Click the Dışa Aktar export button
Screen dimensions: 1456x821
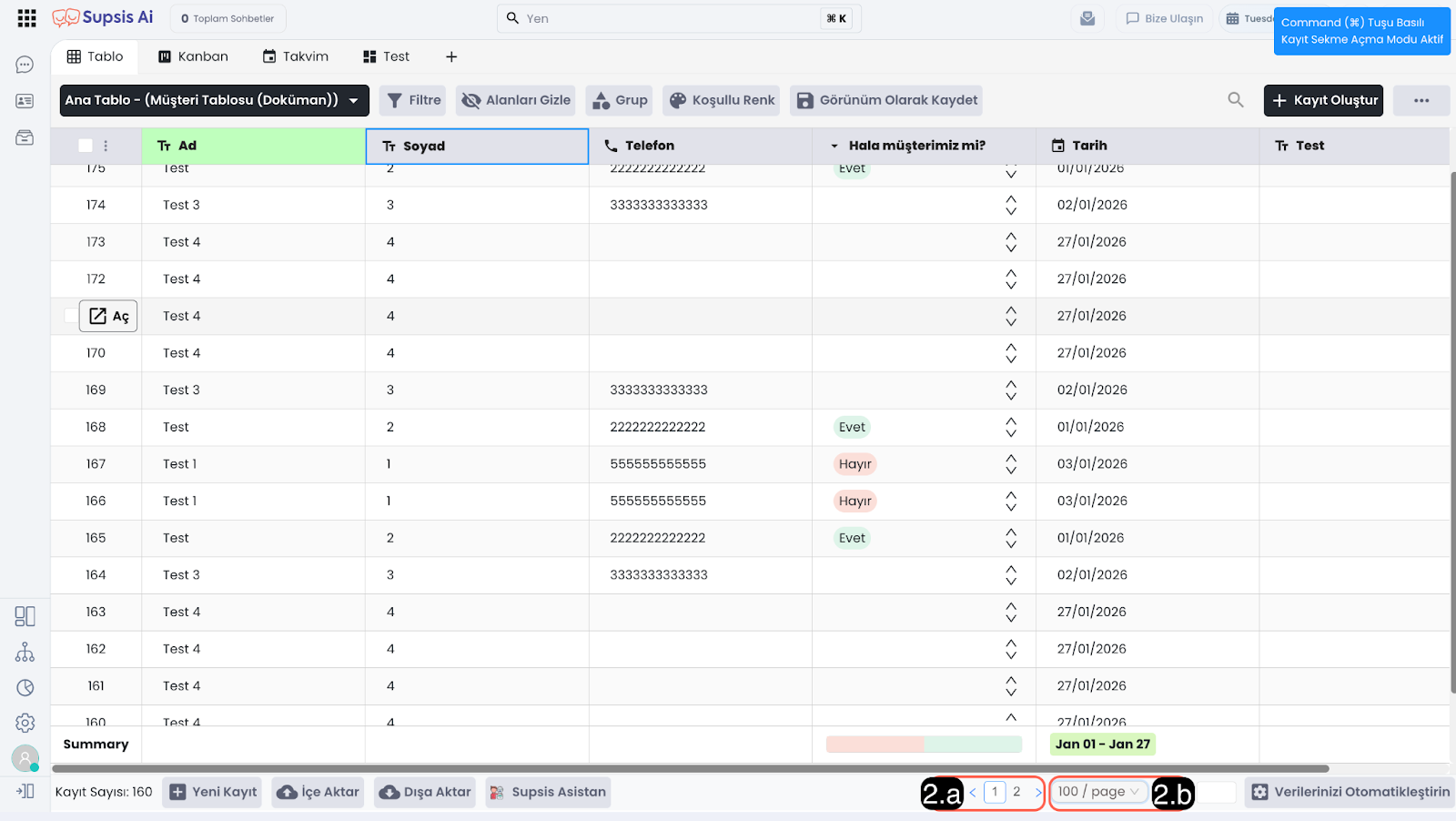coord(425,792)
